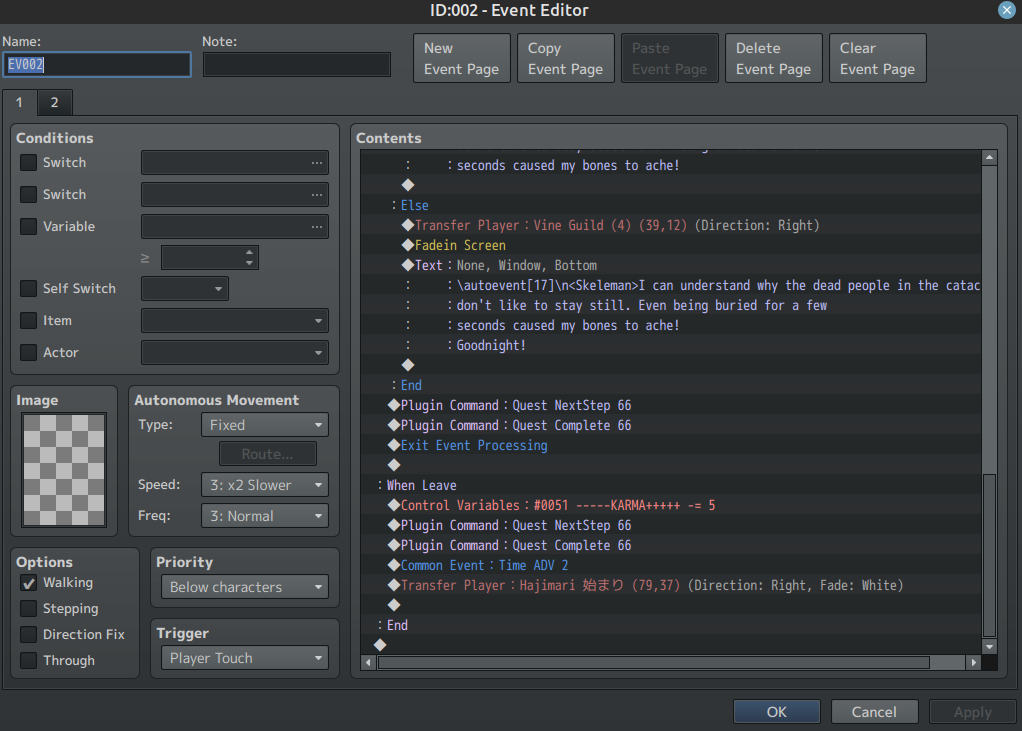Increase the variable value stepper
Screen dimensions: 1022x731
point(249,252)
